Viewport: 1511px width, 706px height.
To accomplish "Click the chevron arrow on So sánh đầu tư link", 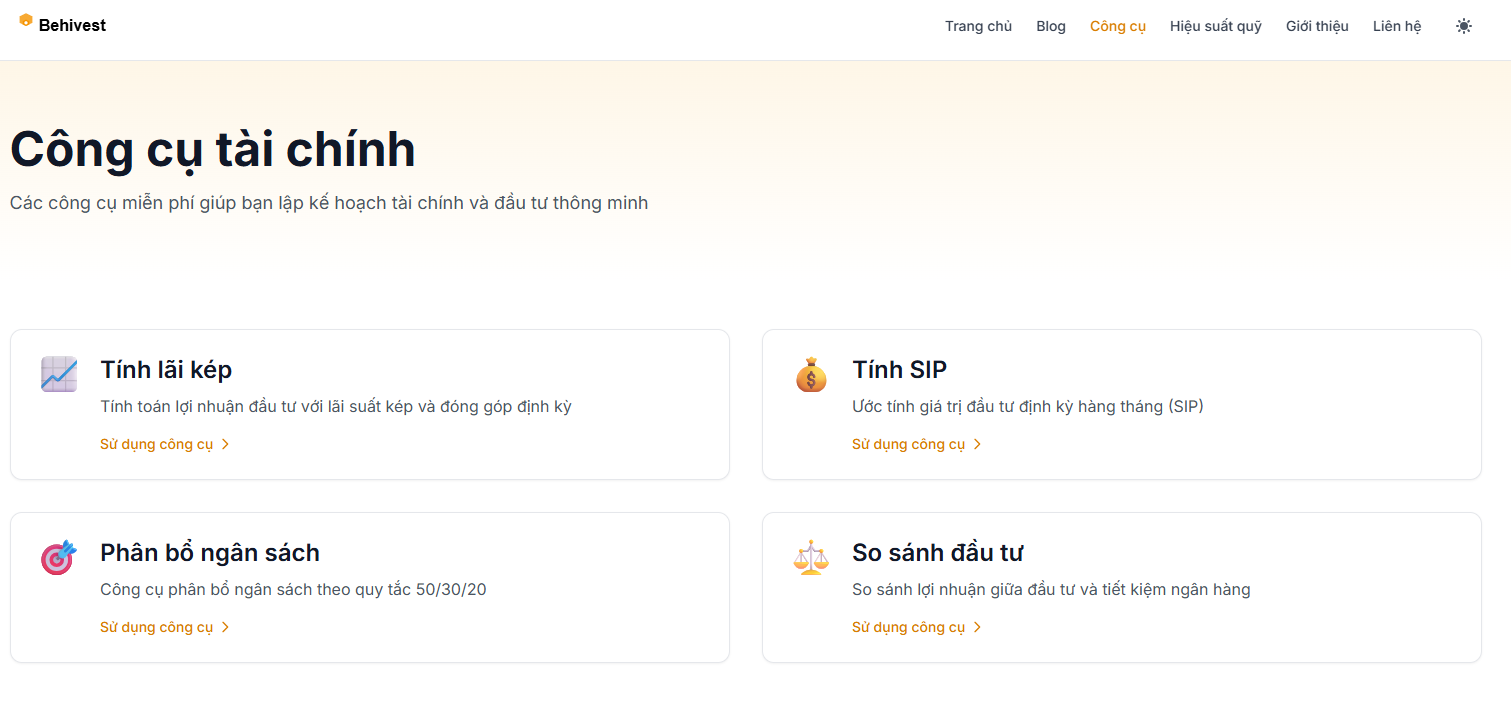I will 977,627.
